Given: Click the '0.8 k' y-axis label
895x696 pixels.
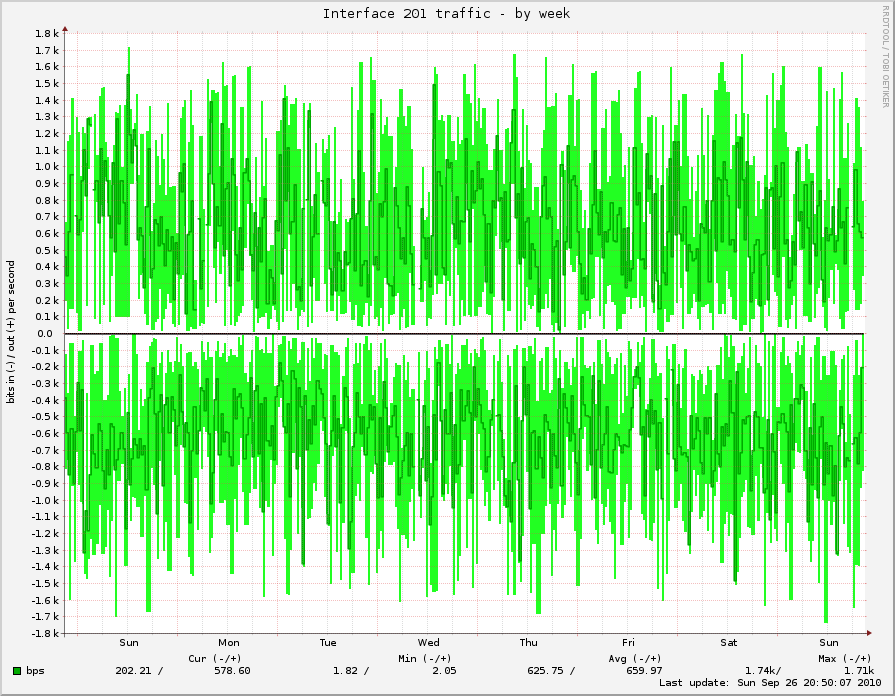Looking at the screenshot, I should click(47, 200).
